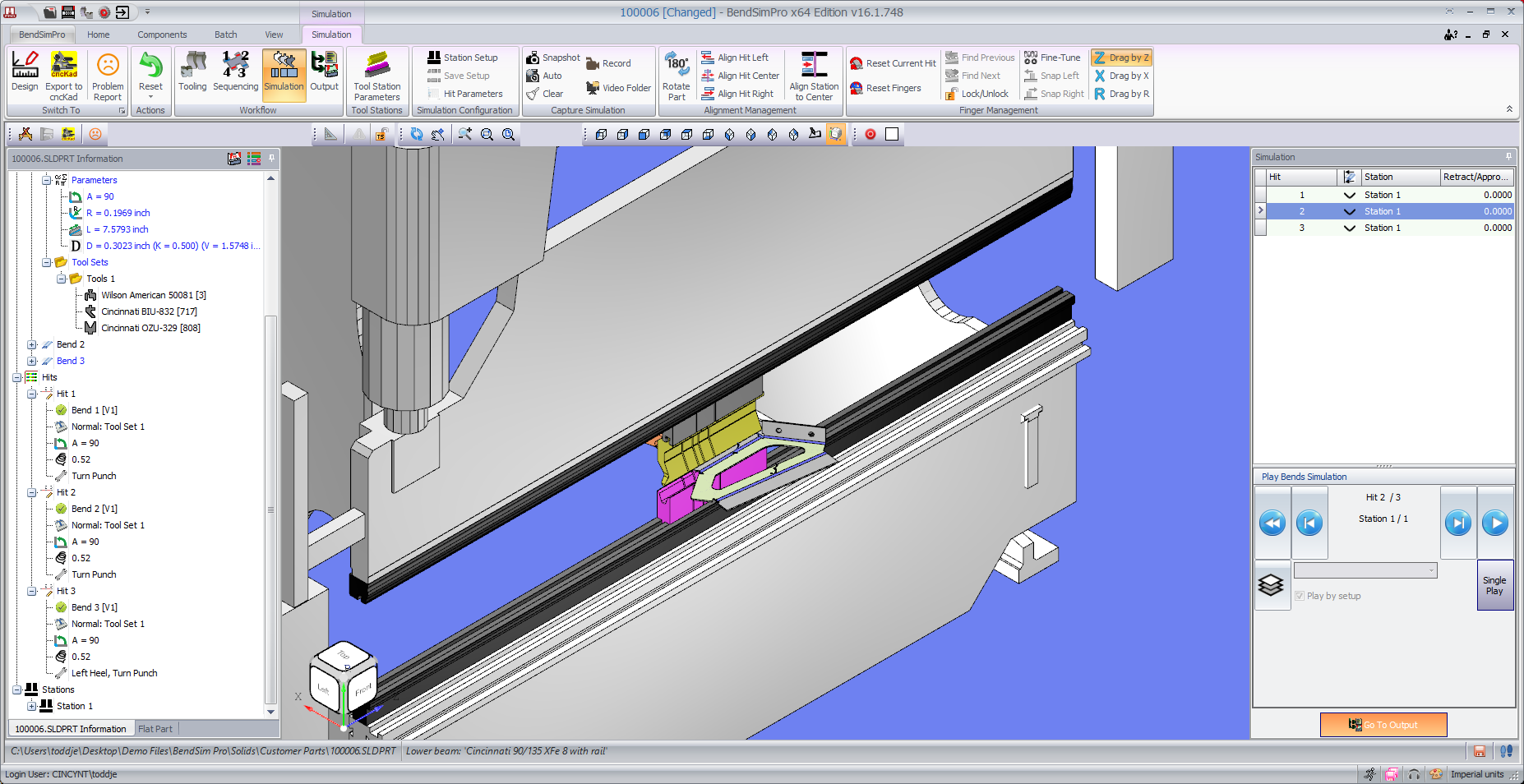
Task: Click the save icon in status bar
Action: point(1480,751)
